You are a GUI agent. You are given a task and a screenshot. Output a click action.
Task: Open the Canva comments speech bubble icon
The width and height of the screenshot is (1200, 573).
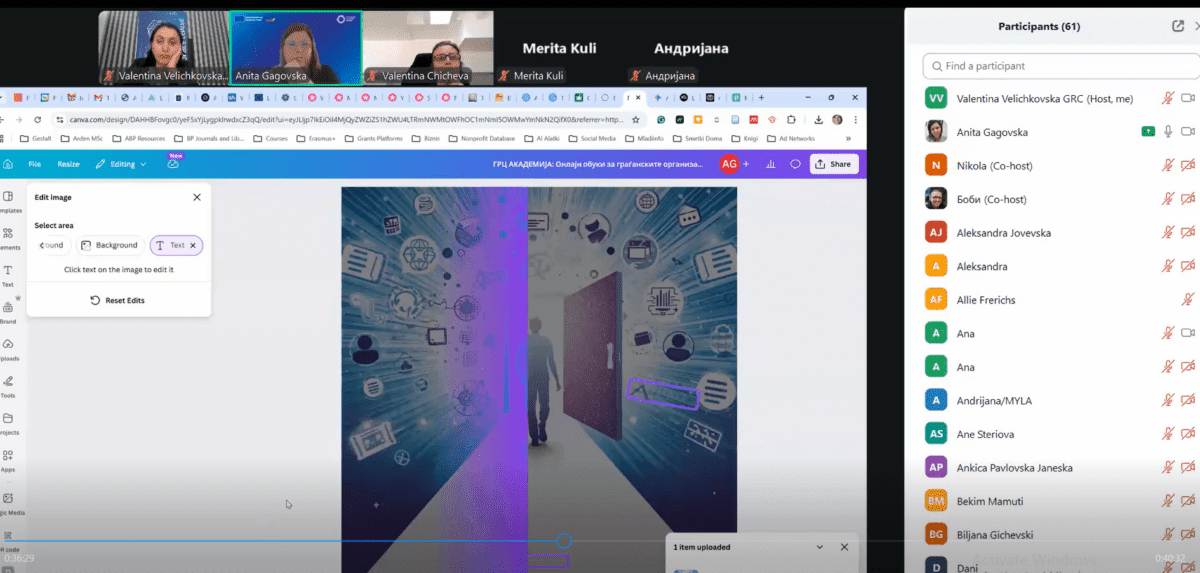[x=796, y=164]
